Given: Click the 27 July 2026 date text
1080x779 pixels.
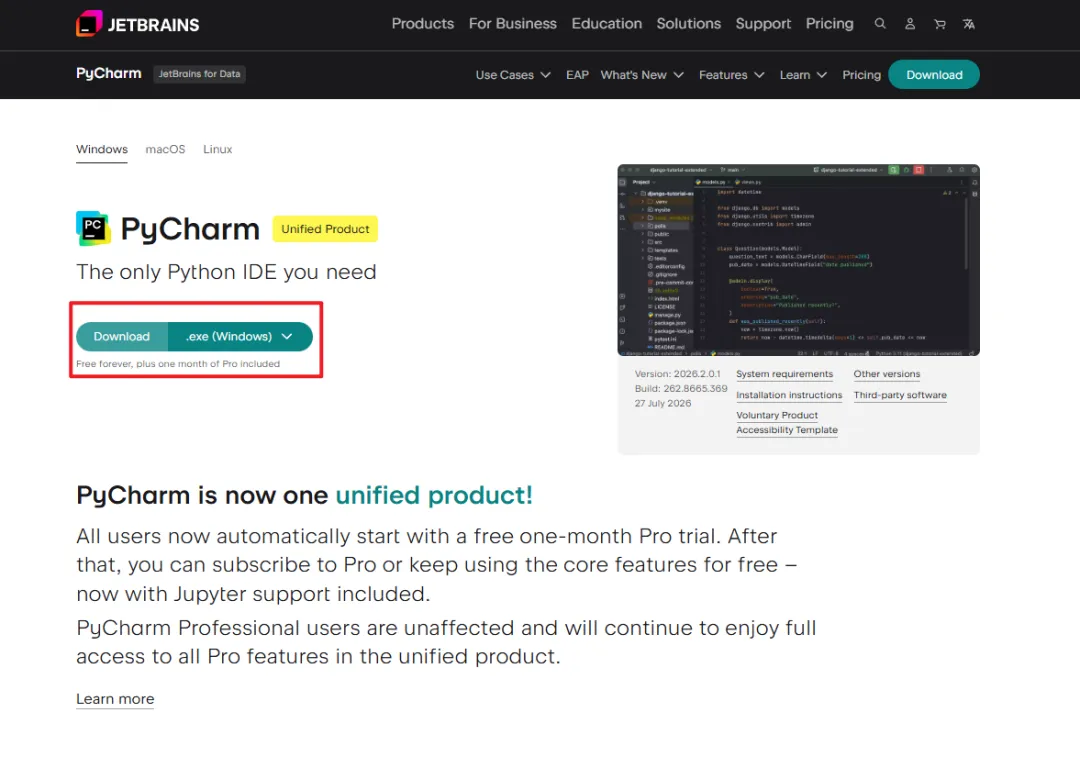Looking at the screenshot, I should pos(663,404).
